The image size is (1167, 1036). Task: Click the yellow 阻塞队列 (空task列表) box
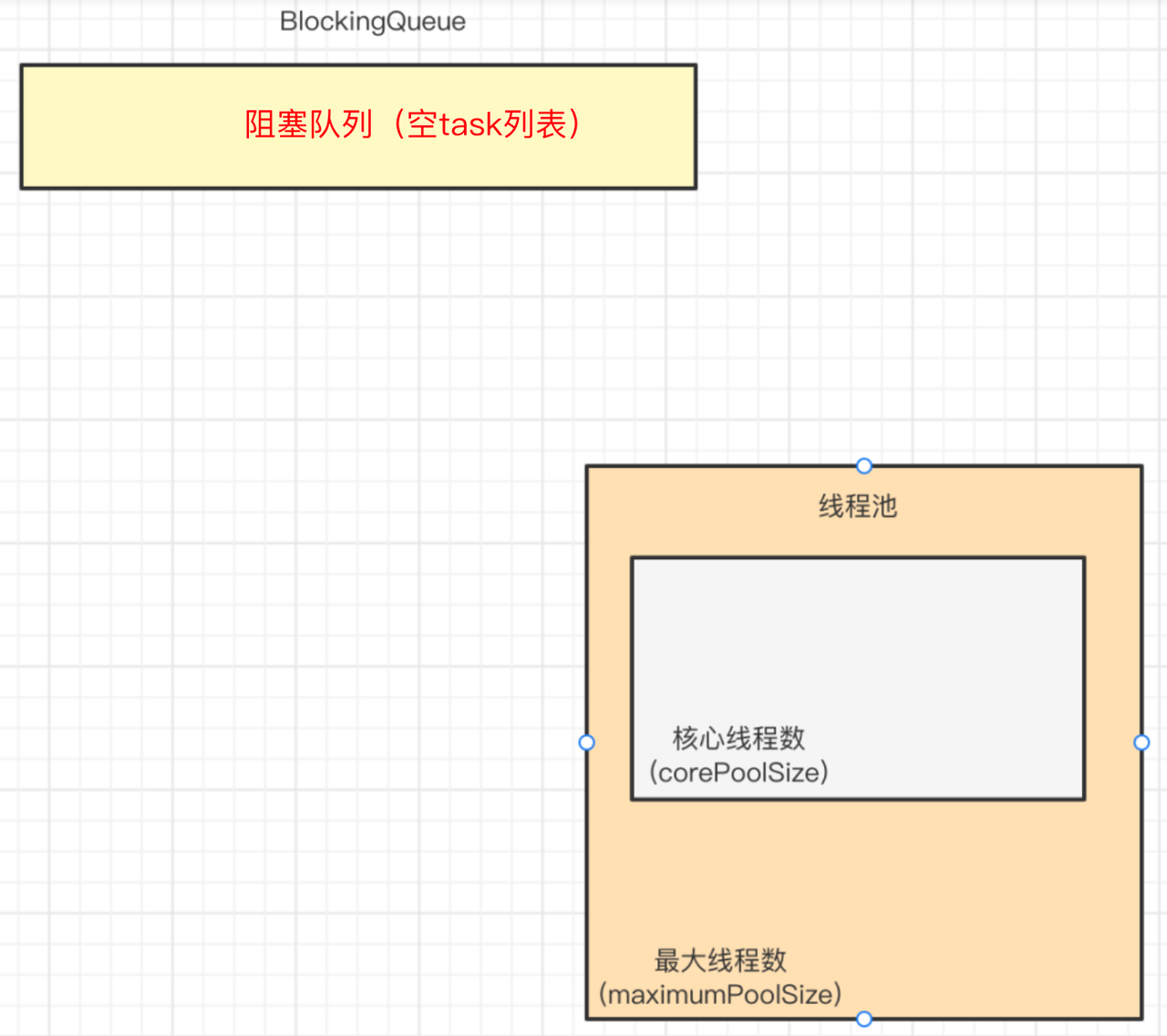pos(358,127)
